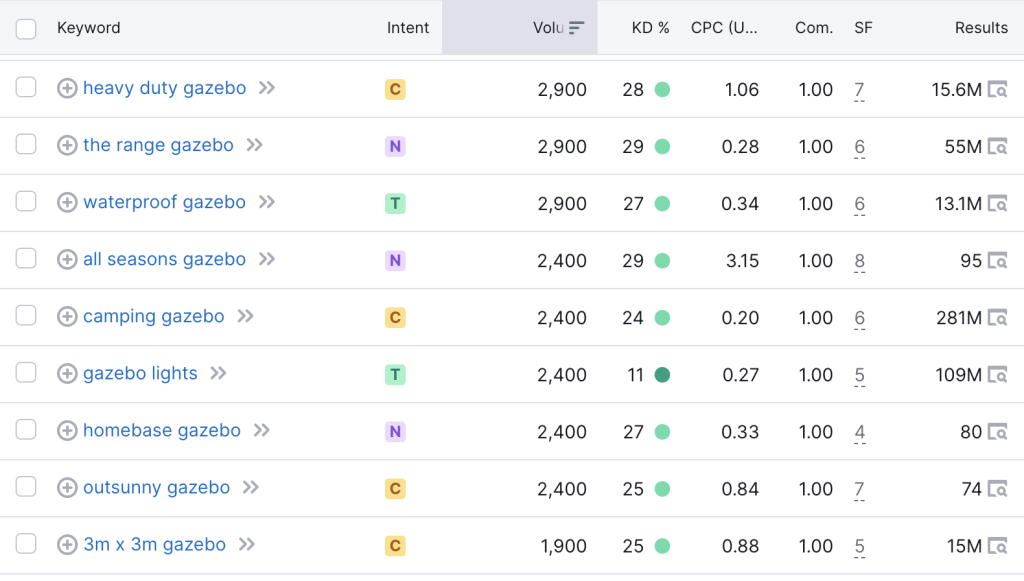The image size is (1024, 581).
Task: Add gazebo lights via plus icon
Action: coord(67,373)
